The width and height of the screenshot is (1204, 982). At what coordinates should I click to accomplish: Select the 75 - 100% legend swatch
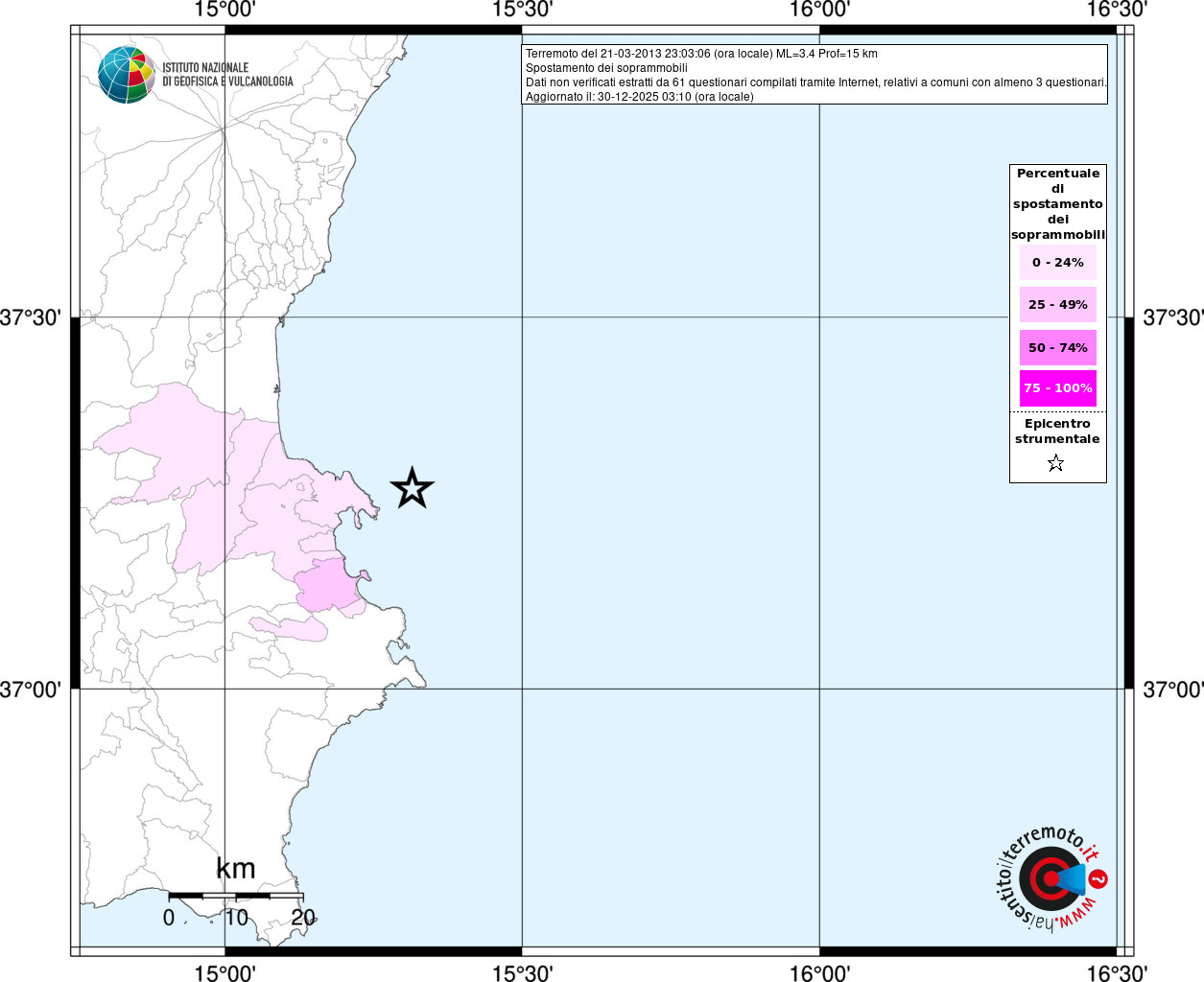(1057, 388)
